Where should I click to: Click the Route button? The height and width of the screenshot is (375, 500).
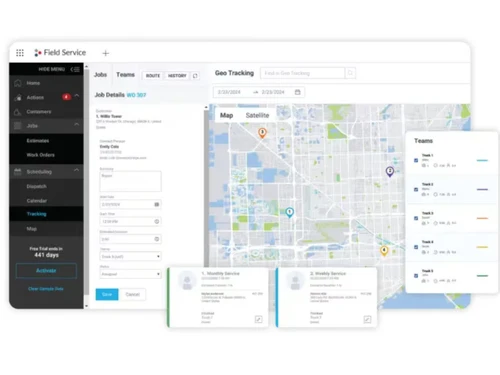tap(153, 76)
